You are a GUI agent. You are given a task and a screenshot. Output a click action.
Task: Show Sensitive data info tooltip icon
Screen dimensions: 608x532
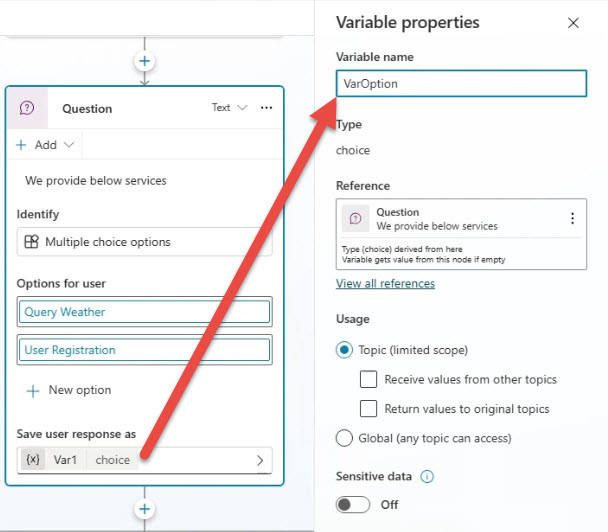pos(427,476)
